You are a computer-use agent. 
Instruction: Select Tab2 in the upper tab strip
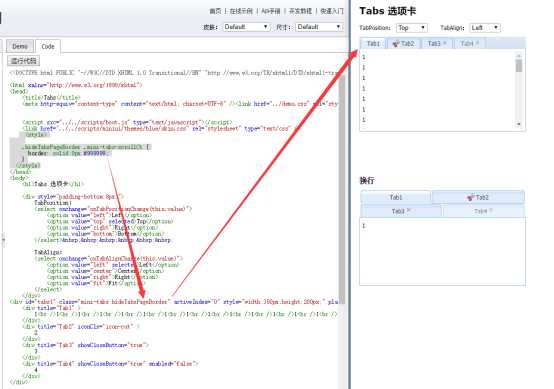(x=403, y=43)
